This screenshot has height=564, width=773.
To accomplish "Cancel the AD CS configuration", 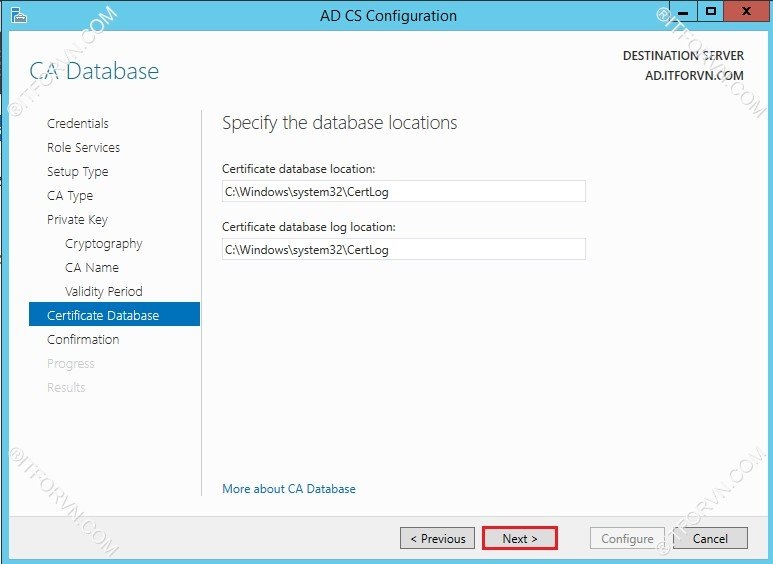I will pos(710,538).
